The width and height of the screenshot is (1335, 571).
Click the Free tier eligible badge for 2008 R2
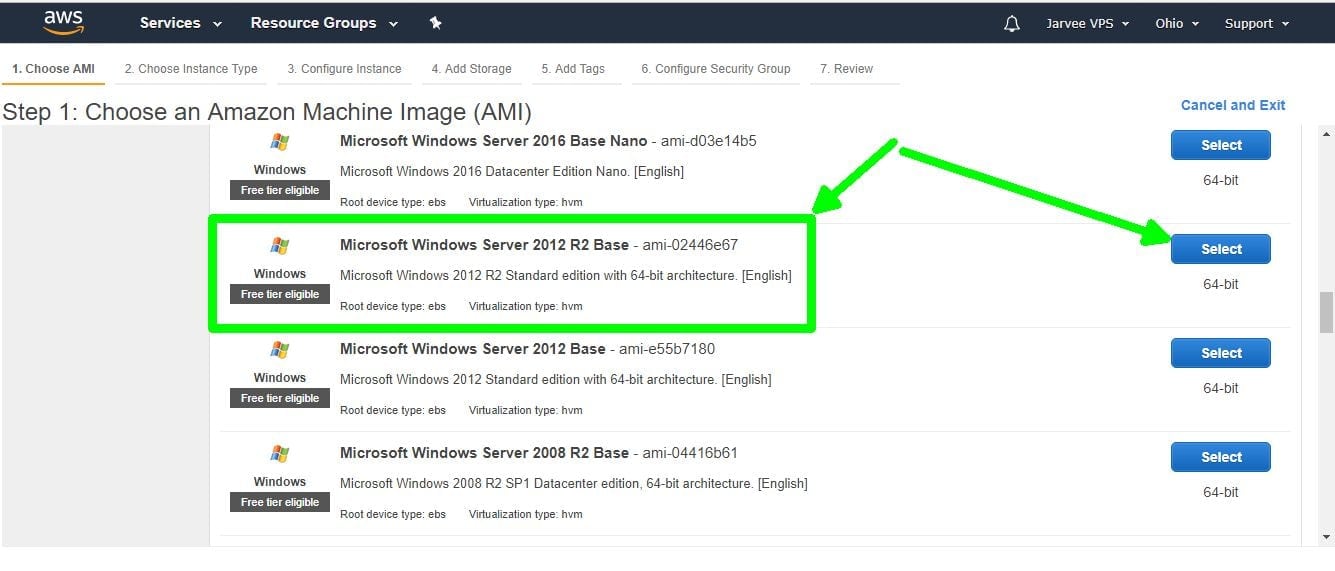pos(280,502)
